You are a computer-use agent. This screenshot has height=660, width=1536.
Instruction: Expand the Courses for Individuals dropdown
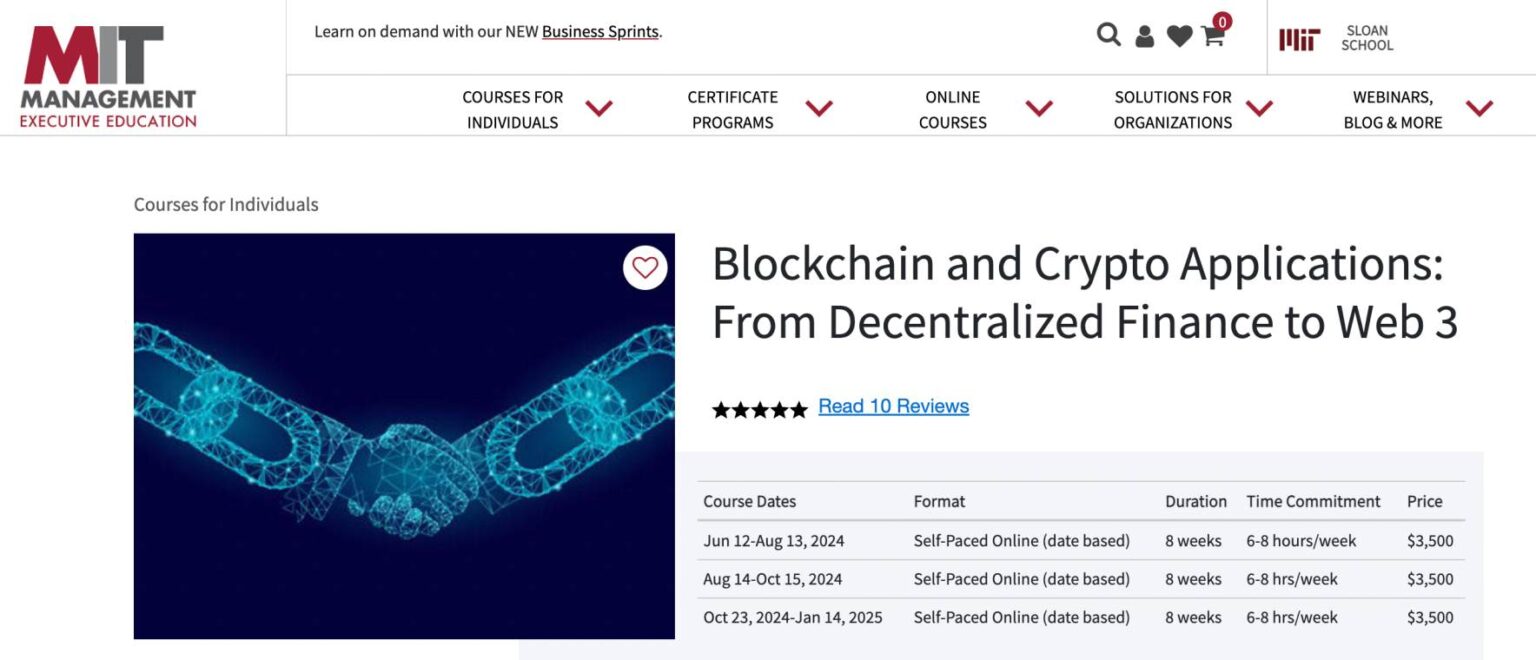tap(512, 109)
